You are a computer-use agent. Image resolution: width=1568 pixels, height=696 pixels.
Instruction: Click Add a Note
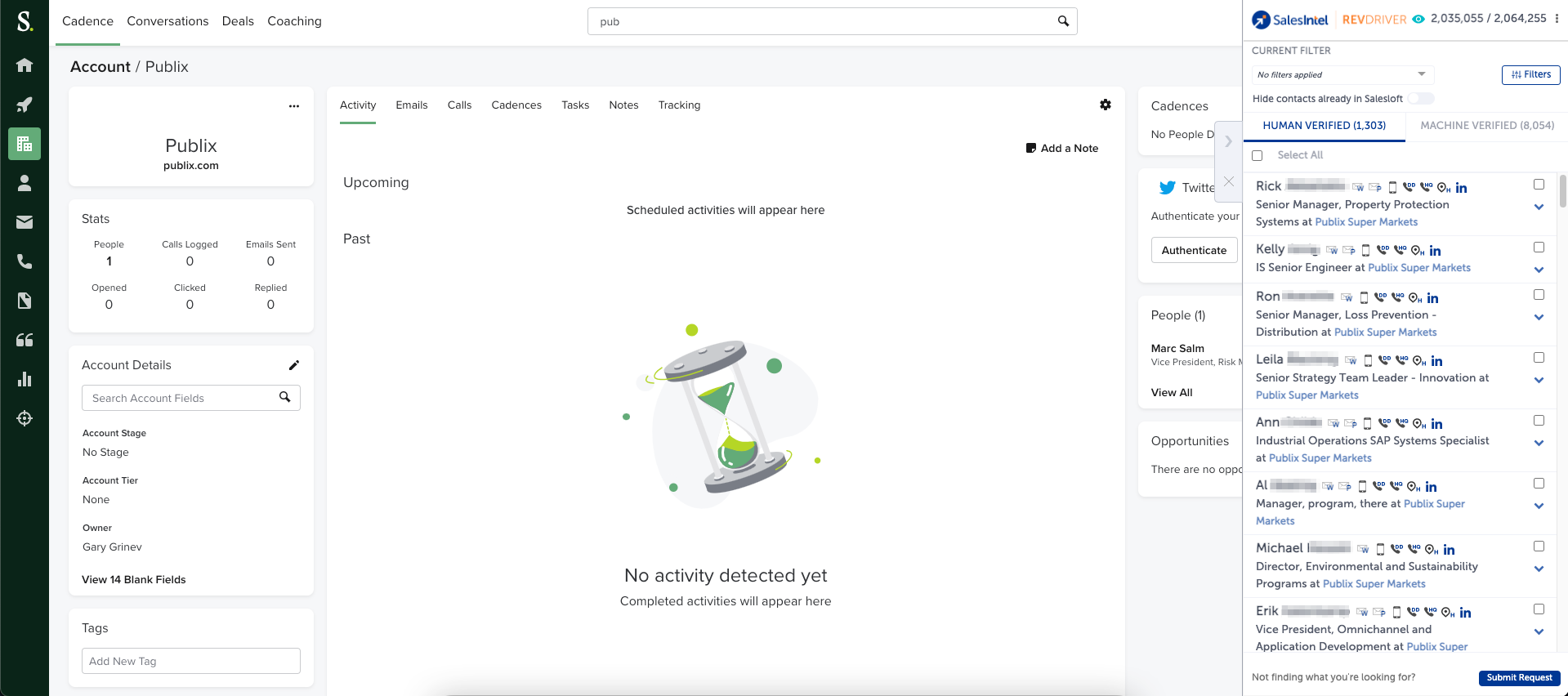pyautogui.click(x=1062, y=148)
